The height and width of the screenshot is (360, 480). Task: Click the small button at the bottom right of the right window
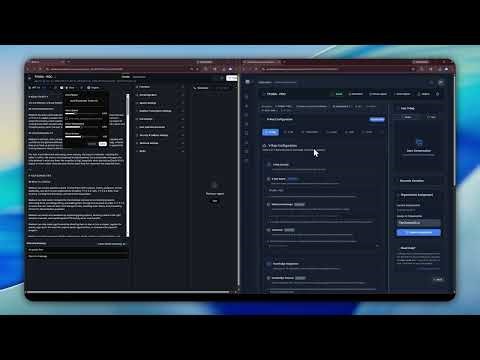tap(438, 279)
